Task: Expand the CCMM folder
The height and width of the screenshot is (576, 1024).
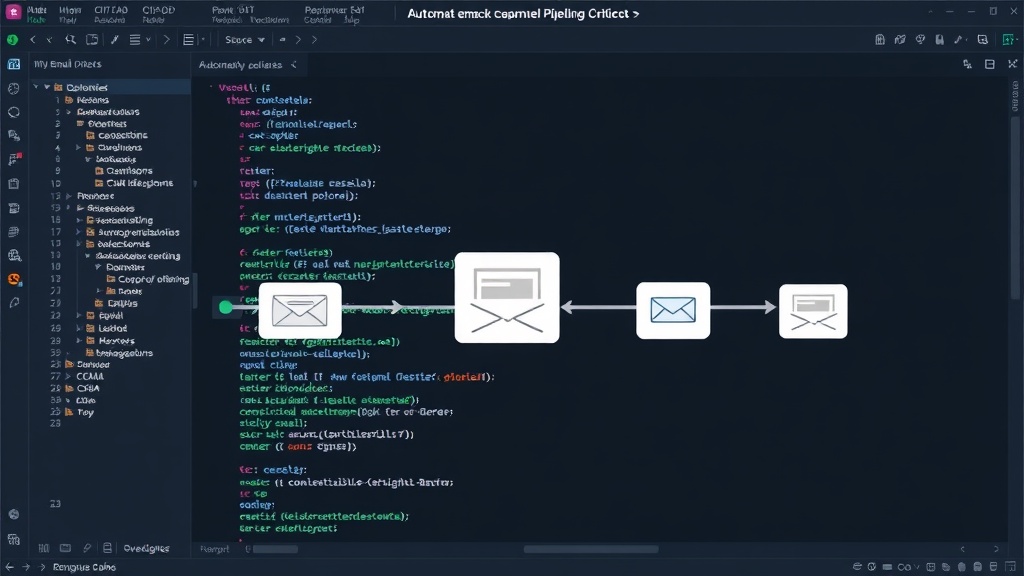Action: [x=68, y=376]
